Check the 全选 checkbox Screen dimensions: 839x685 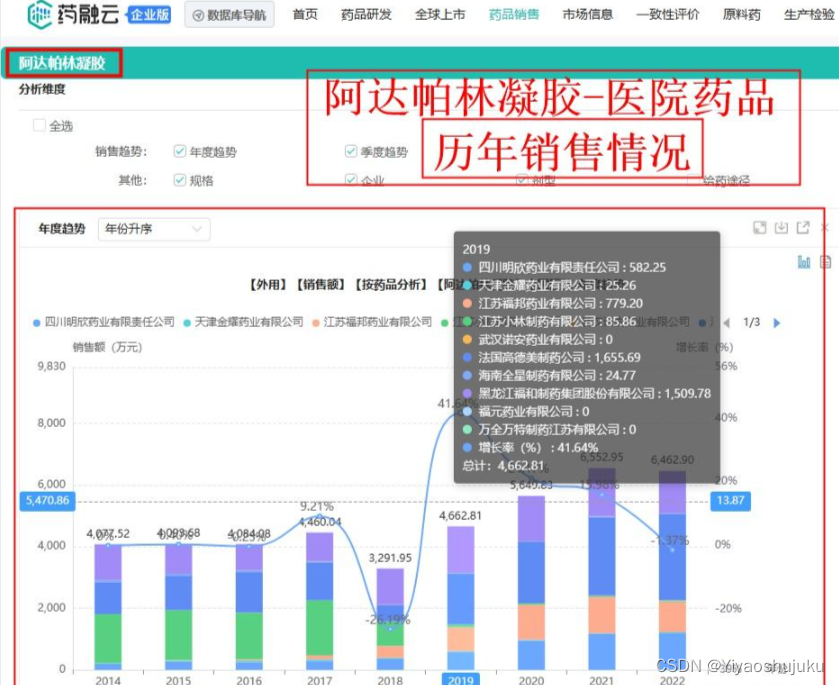coord(39,125)
